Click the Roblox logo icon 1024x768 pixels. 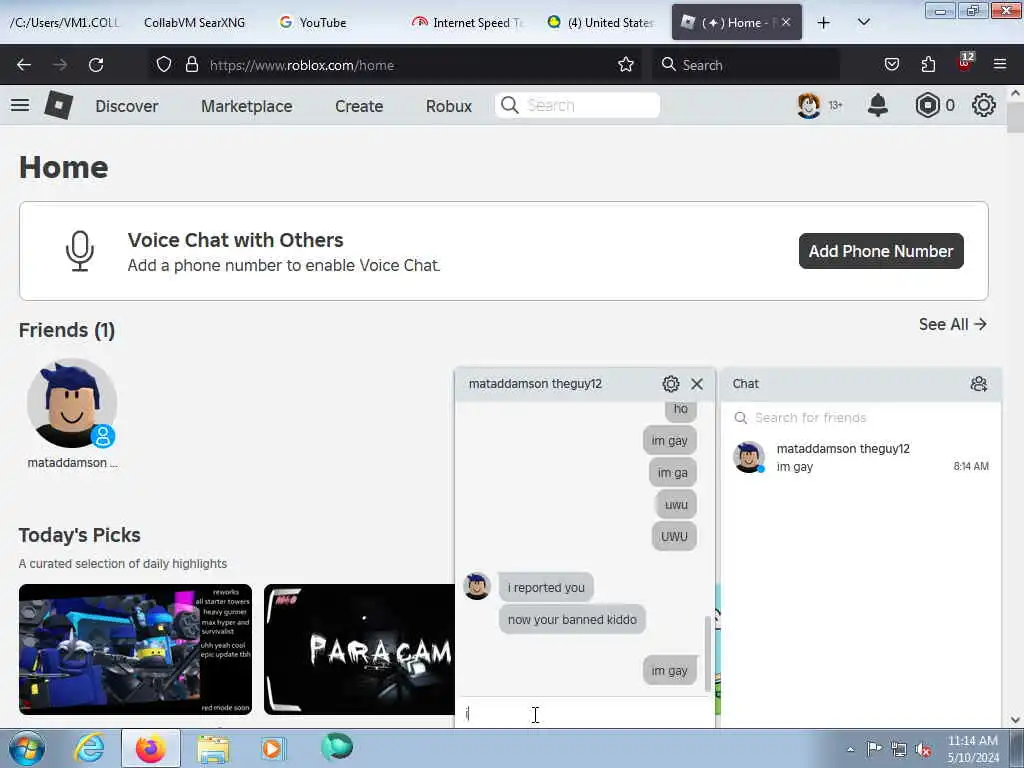59,105
